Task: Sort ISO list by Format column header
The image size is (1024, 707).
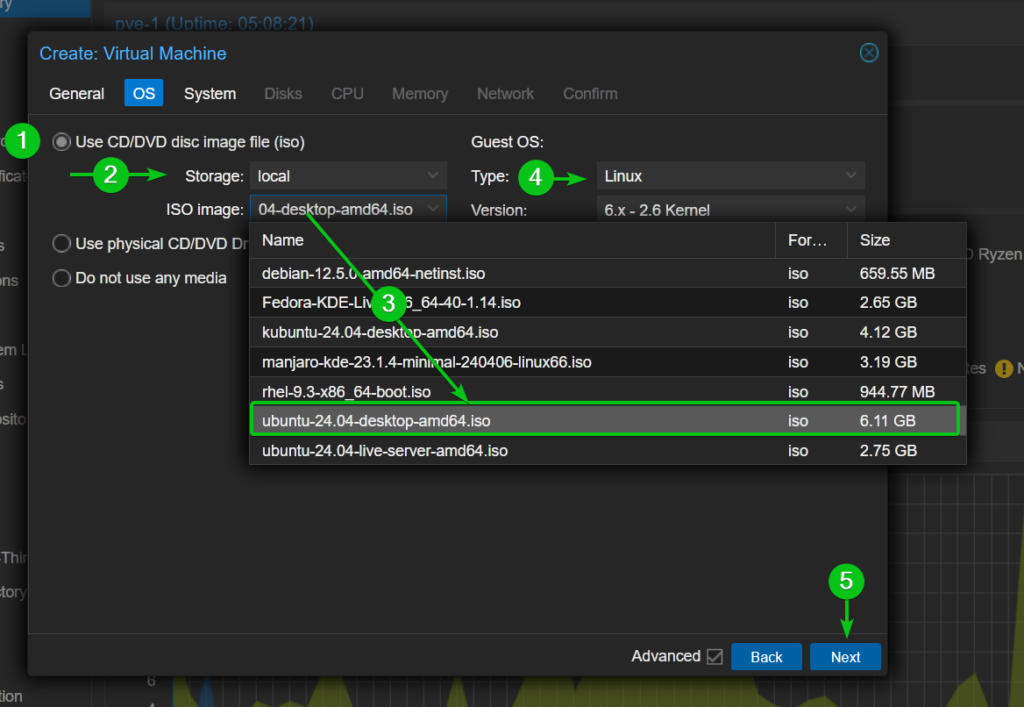Action: (811, 240)
